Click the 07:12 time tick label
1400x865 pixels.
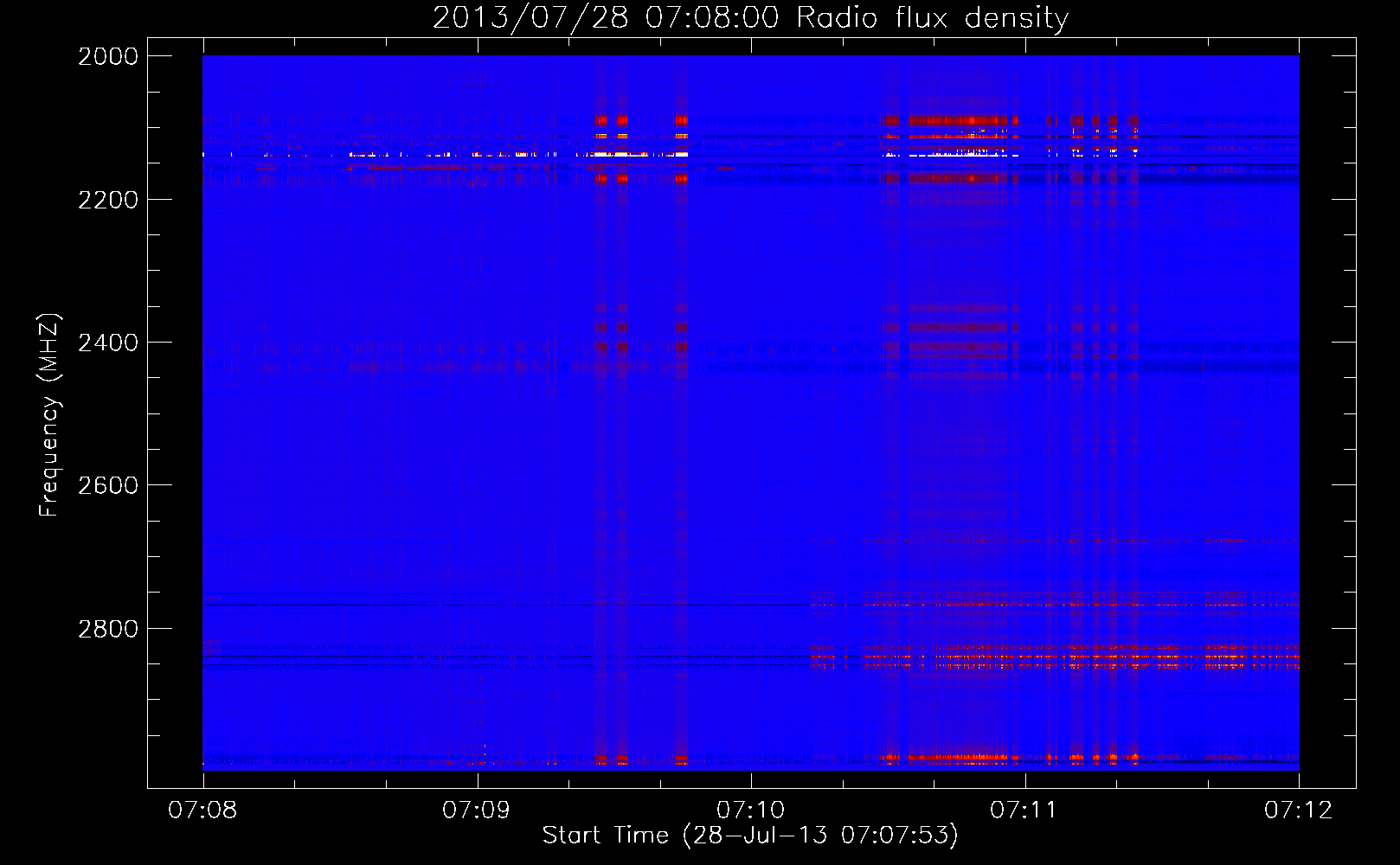tap(1299, 810)
